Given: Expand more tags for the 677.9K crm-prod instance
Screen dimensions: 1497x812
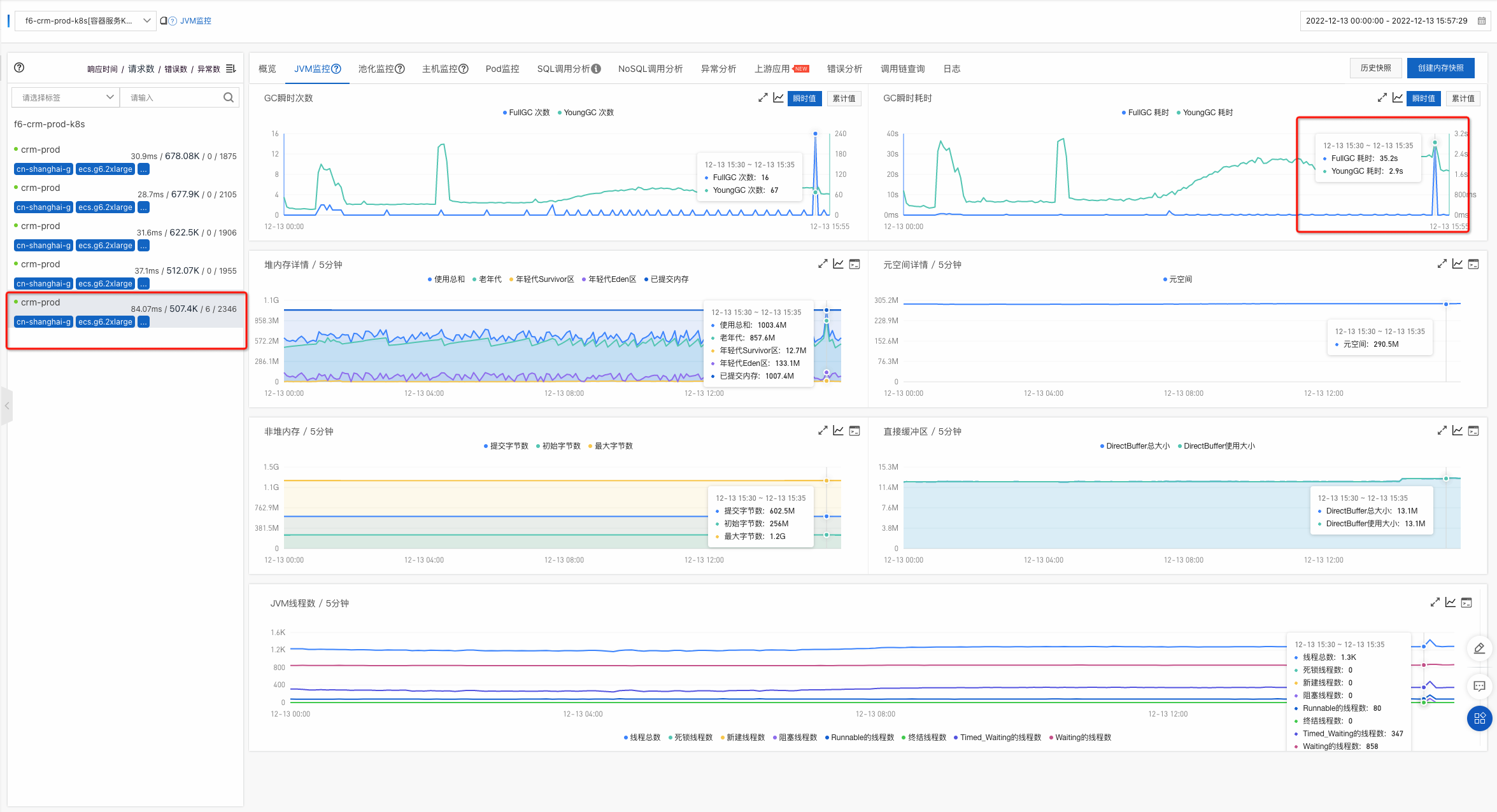Looking at the screenshot, I should click(x=143, y=207).
